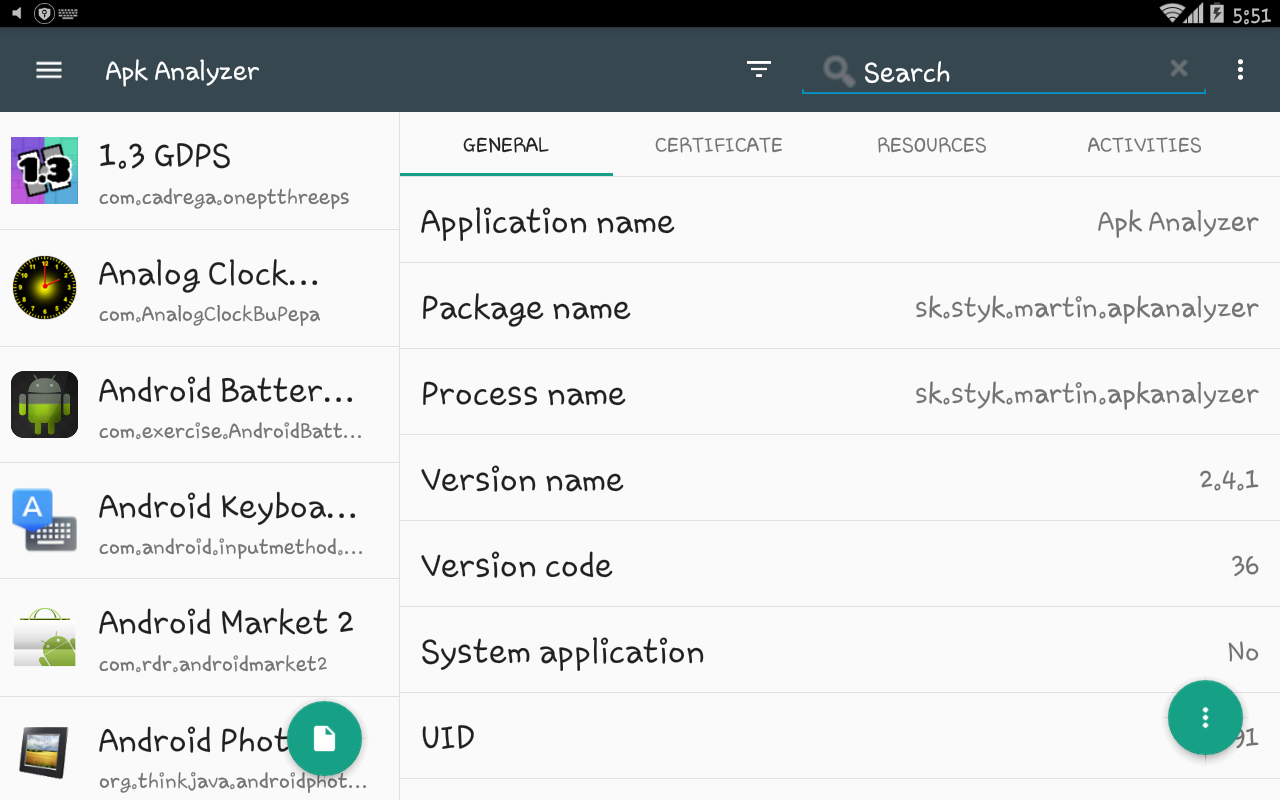Clear search with the X icon
The width and height of the screenshot is (1280, 800).
(x=1179, y=68)
